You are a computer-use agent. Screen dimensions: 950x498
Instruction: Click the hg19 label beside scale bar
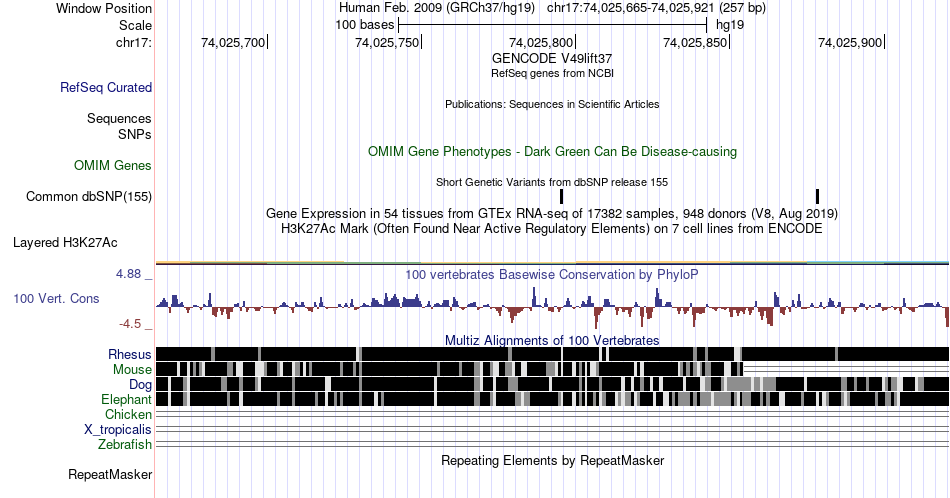click(x=729, y=25)
